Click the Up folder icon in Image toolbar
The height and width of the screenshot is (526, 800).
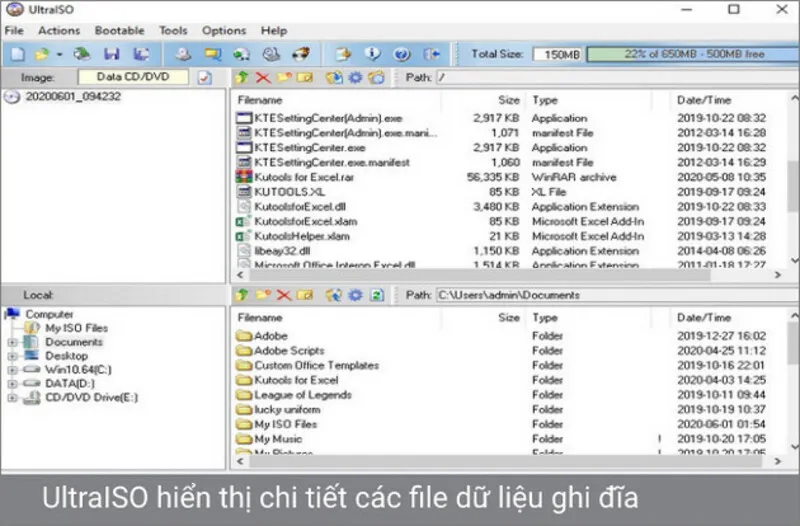242,78
